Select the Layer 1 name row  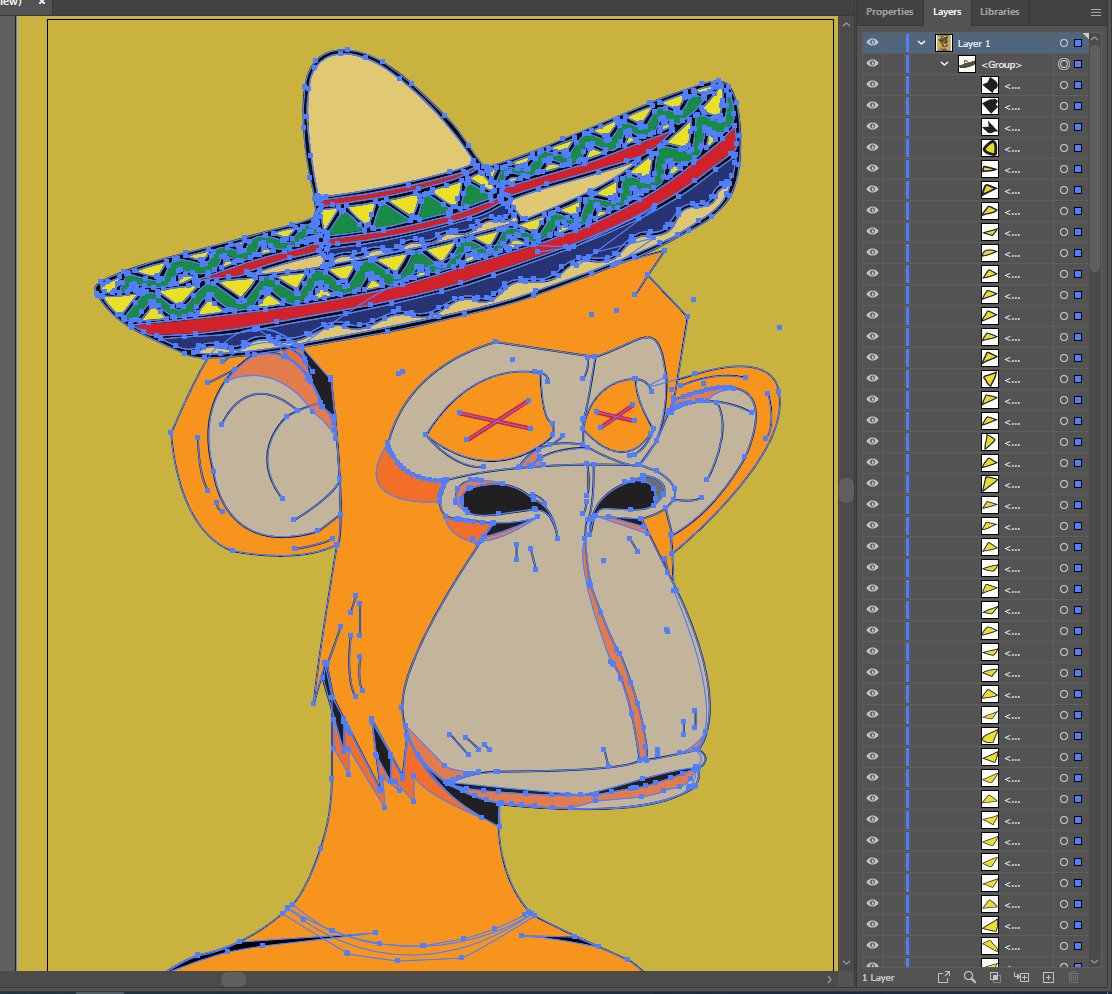click(974, 43)
